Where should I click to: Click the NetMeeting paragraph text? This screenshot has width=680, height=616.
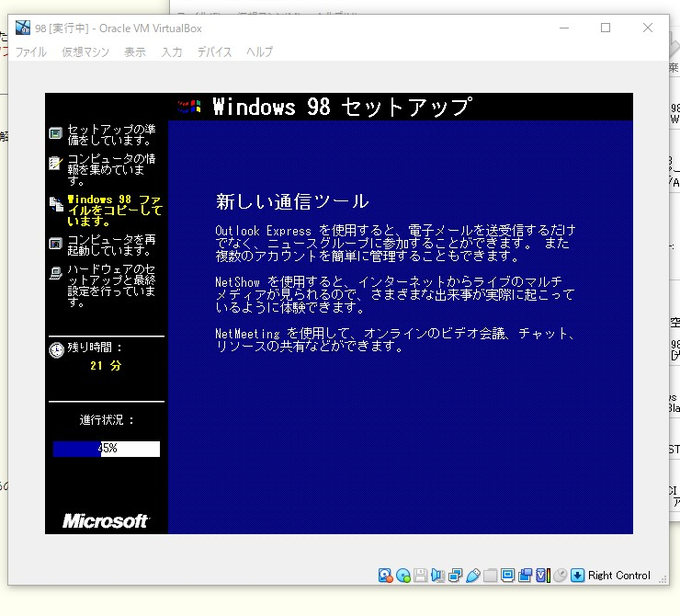pyautogui.click(x=395, y=340)
